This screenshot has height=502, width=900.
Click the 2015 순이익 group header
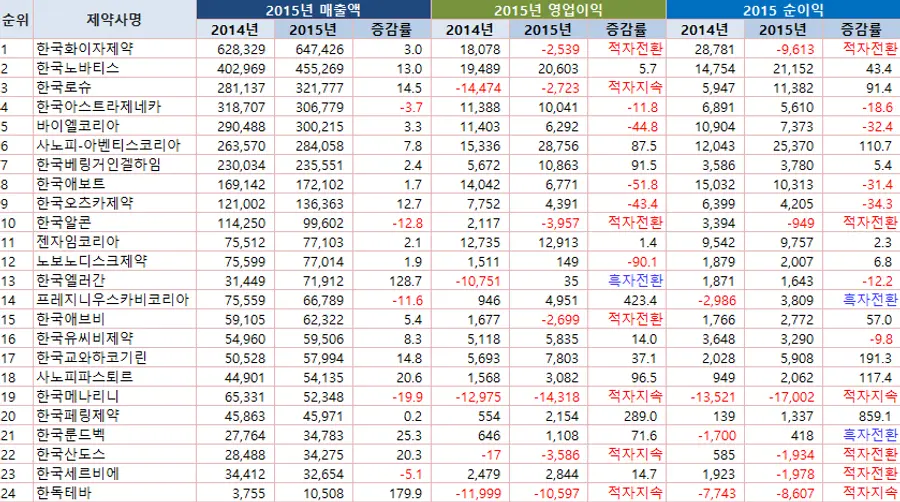point(782,9)
